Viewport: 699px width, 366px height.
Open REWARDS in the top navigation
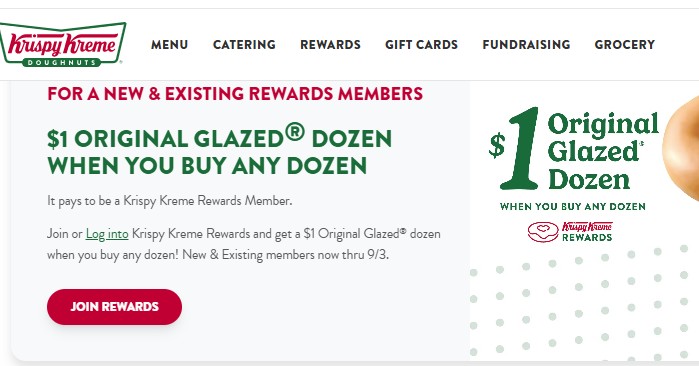point(330,45)
